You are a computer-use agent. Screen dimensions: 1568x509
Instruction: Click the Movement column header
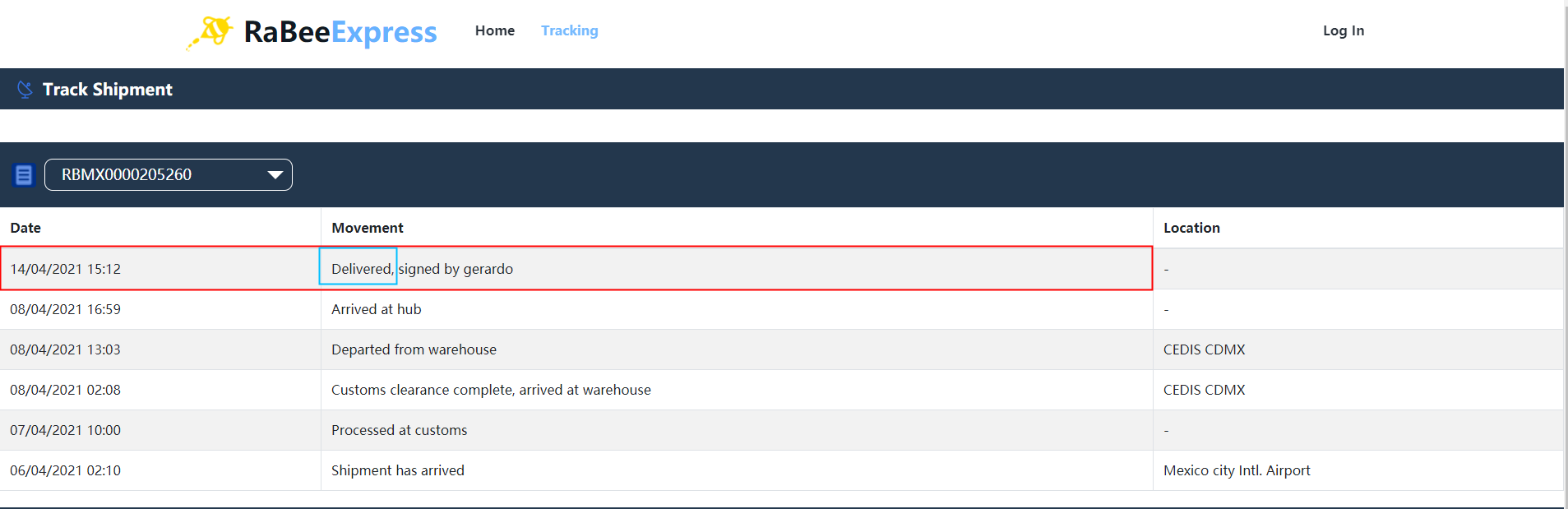(x=368, y=228)
